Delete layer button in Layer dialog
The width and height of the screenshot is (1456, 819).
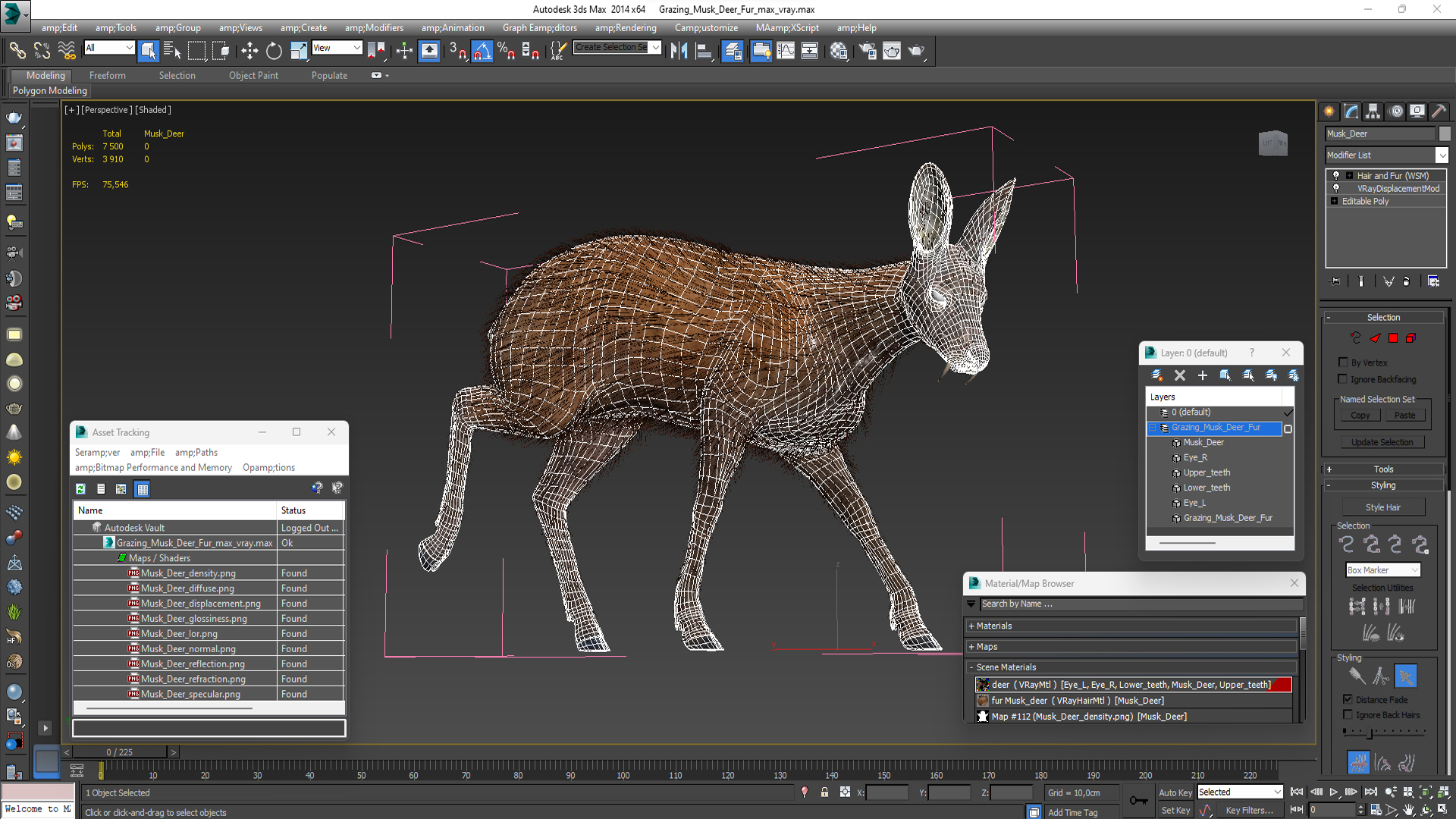pyautogui.click(x=1180, y=375)
